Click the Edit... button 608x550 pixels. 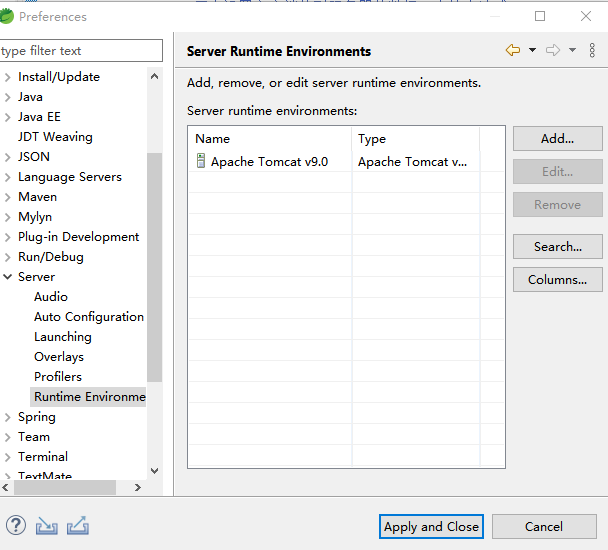[558, 171]
